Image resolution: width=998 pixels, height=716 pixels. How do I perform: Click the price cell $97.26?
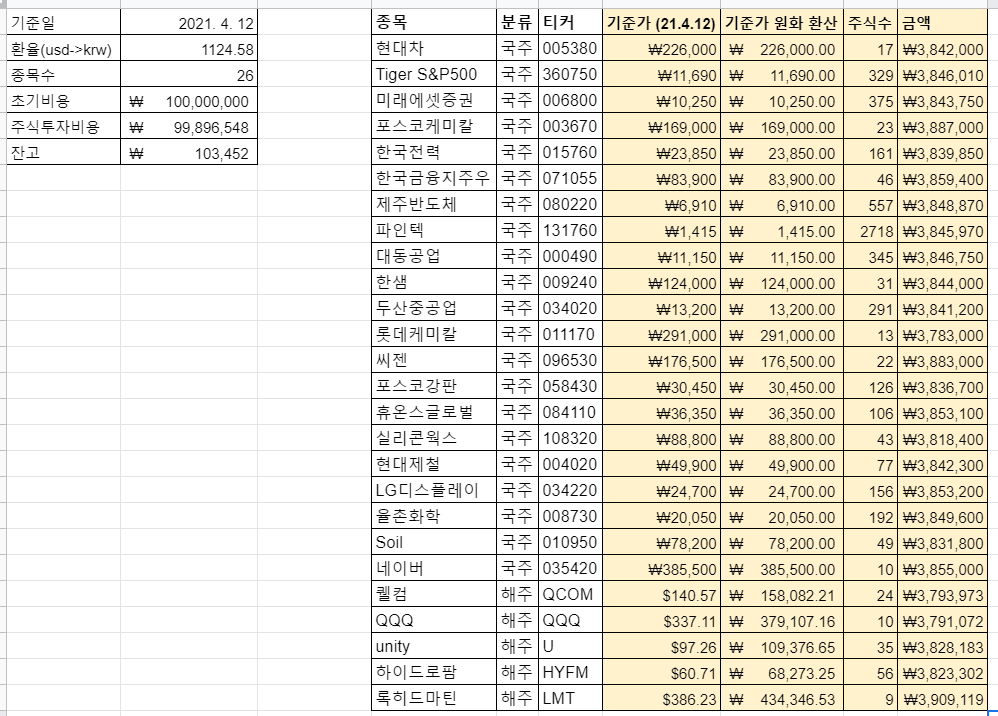click(x=661, y=647)
